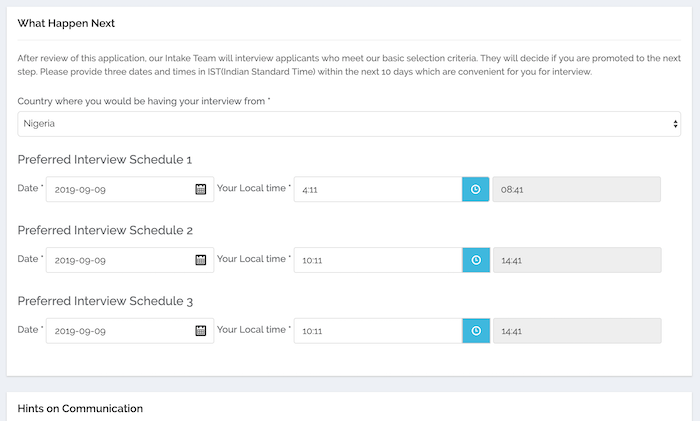Click the What Happen Next heading

pyautogui.click(x=66, y=23)
